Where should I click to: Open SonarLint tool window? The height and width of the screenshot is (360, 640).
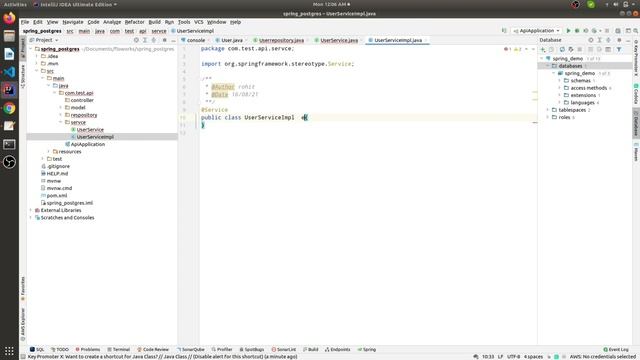point(284,349)
